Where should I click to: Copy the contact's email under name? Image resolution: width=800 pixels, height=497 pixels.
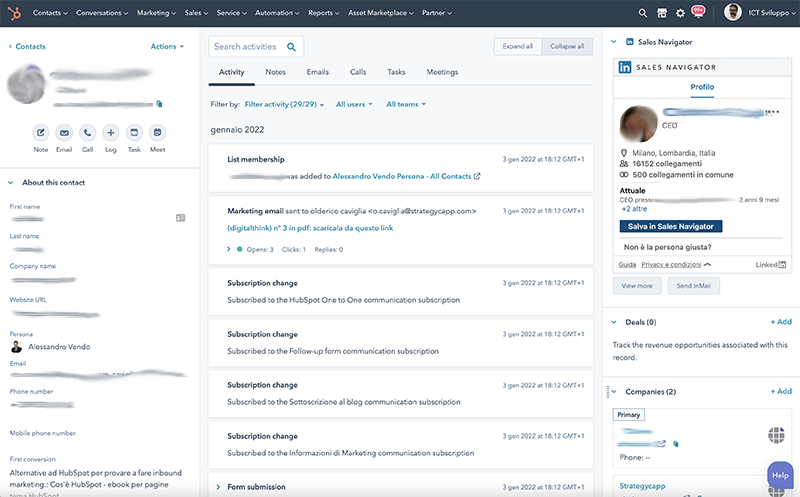[159, 104]
